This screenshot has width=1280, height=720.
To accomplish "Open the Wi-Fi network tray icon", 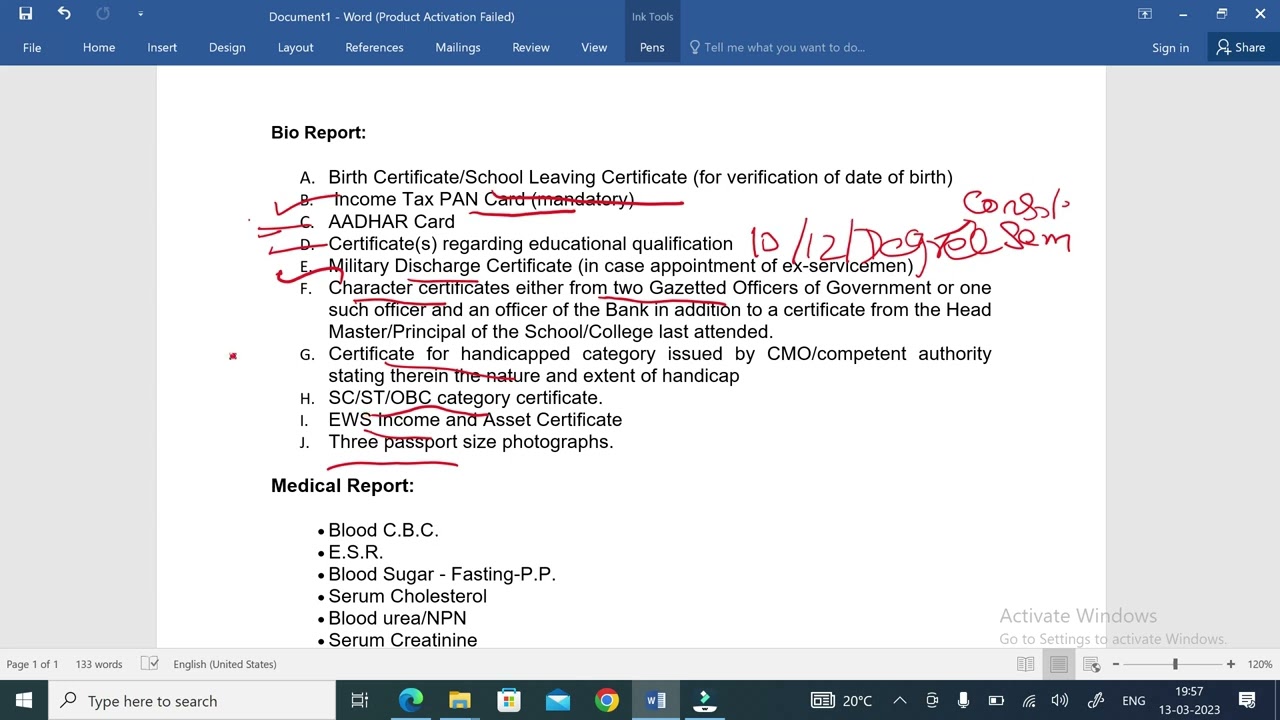I will pyautogui.click(x=1029, y=700).
